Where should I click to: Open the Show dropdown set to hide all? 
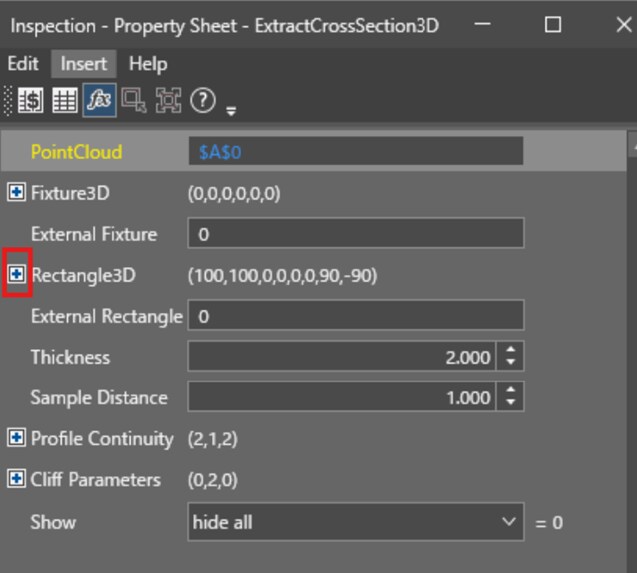tap(355, 521)
